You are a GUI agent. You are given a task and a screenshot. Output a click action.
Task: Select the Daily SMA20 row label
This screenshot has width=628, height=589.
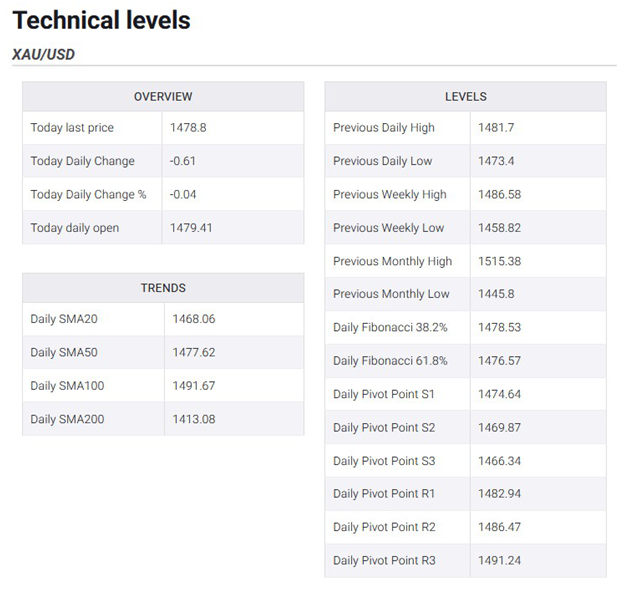pos(64,319)
